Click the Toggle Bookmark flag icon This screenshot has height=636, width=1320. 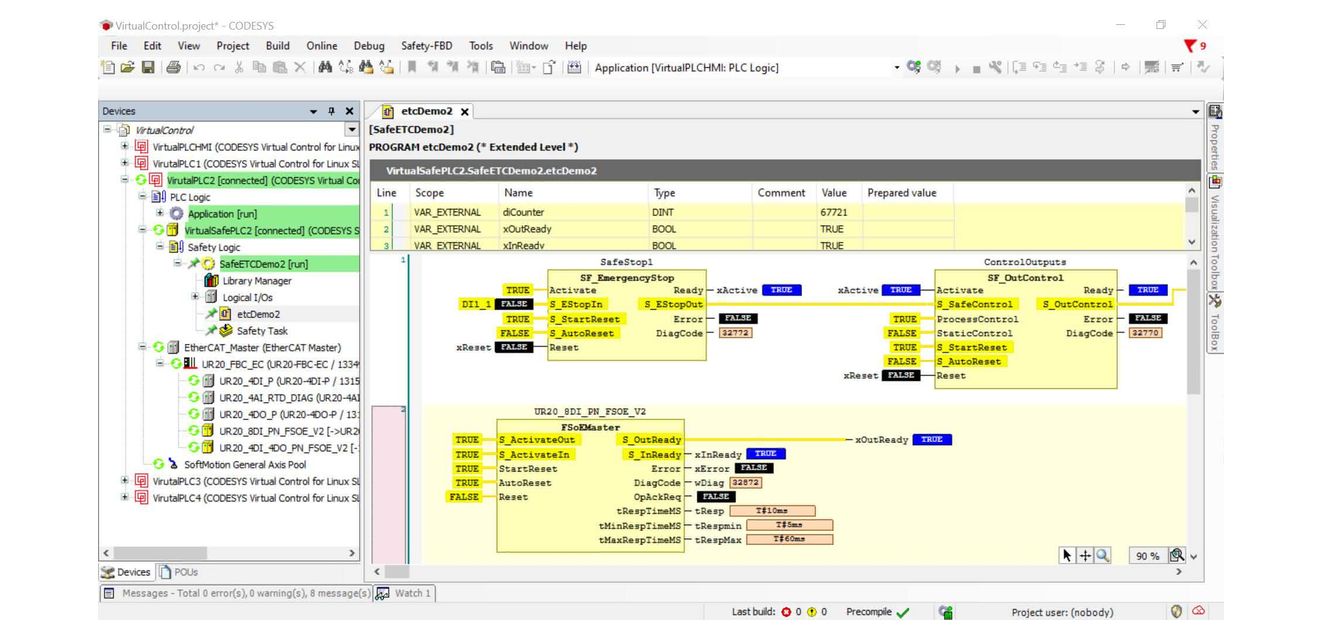412,68
